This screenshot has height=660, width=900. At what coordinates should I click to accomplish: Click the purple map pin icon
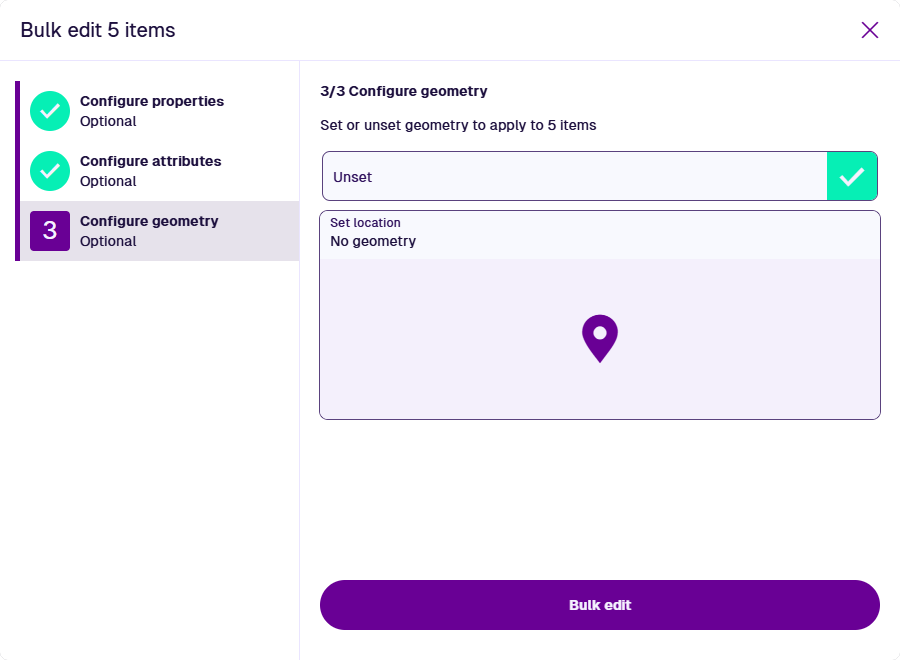coord(600,338)
